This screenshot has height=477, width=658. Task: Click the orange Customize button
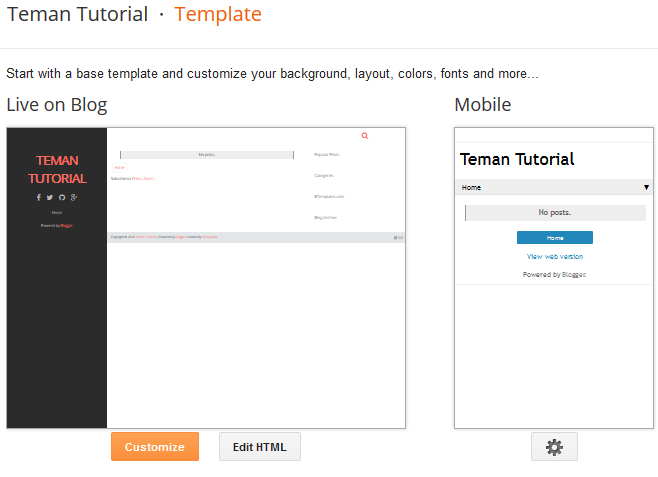click(155, 447)
